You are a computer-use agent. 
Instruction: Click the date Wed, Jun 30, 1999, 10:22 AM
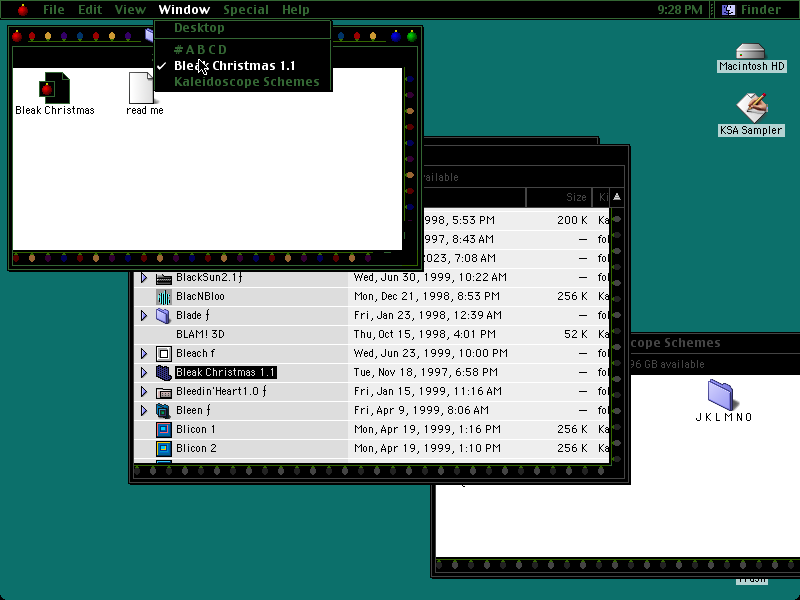[x=430, y=278]
